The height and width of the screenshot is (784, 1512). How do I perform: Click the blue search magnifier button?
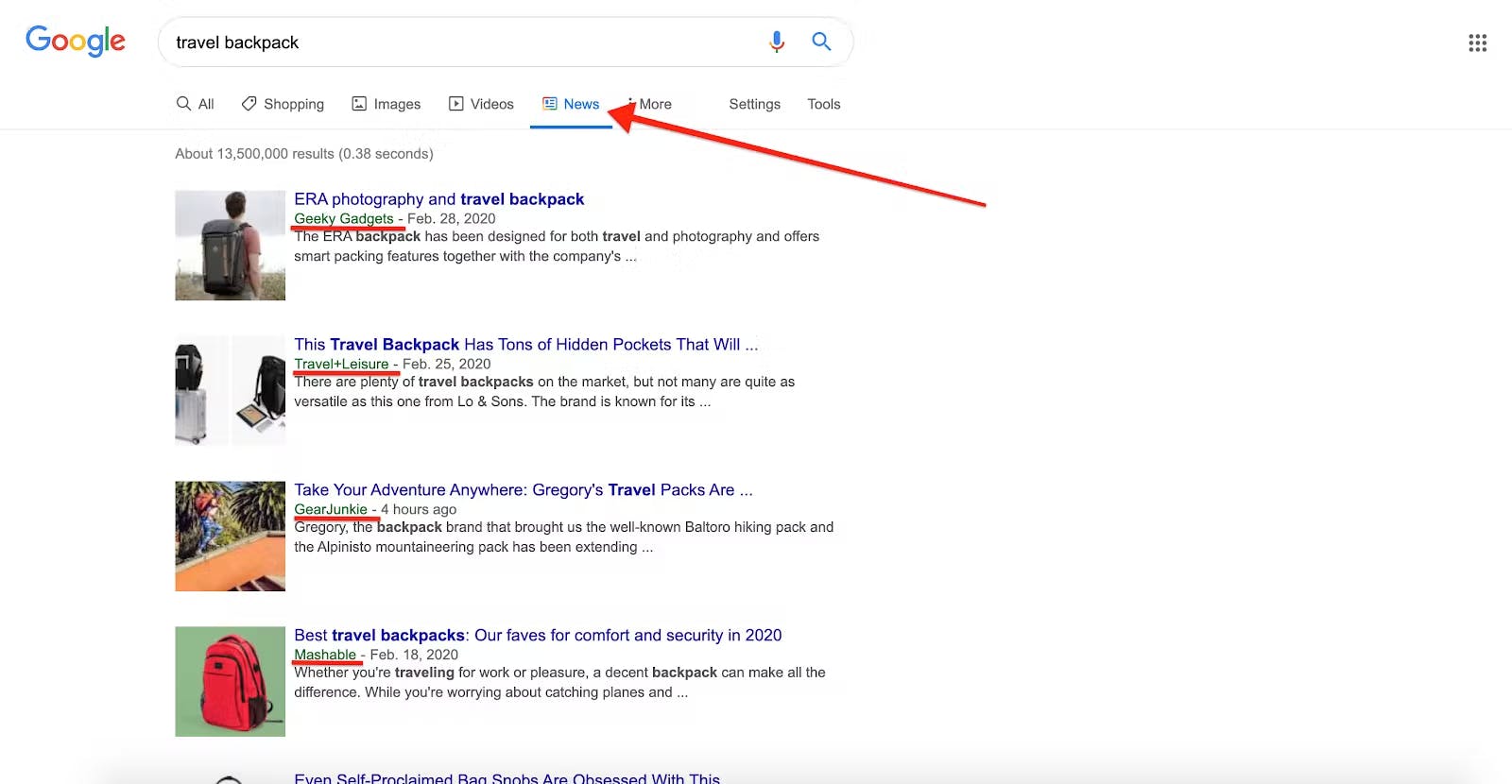click(821, 42)
